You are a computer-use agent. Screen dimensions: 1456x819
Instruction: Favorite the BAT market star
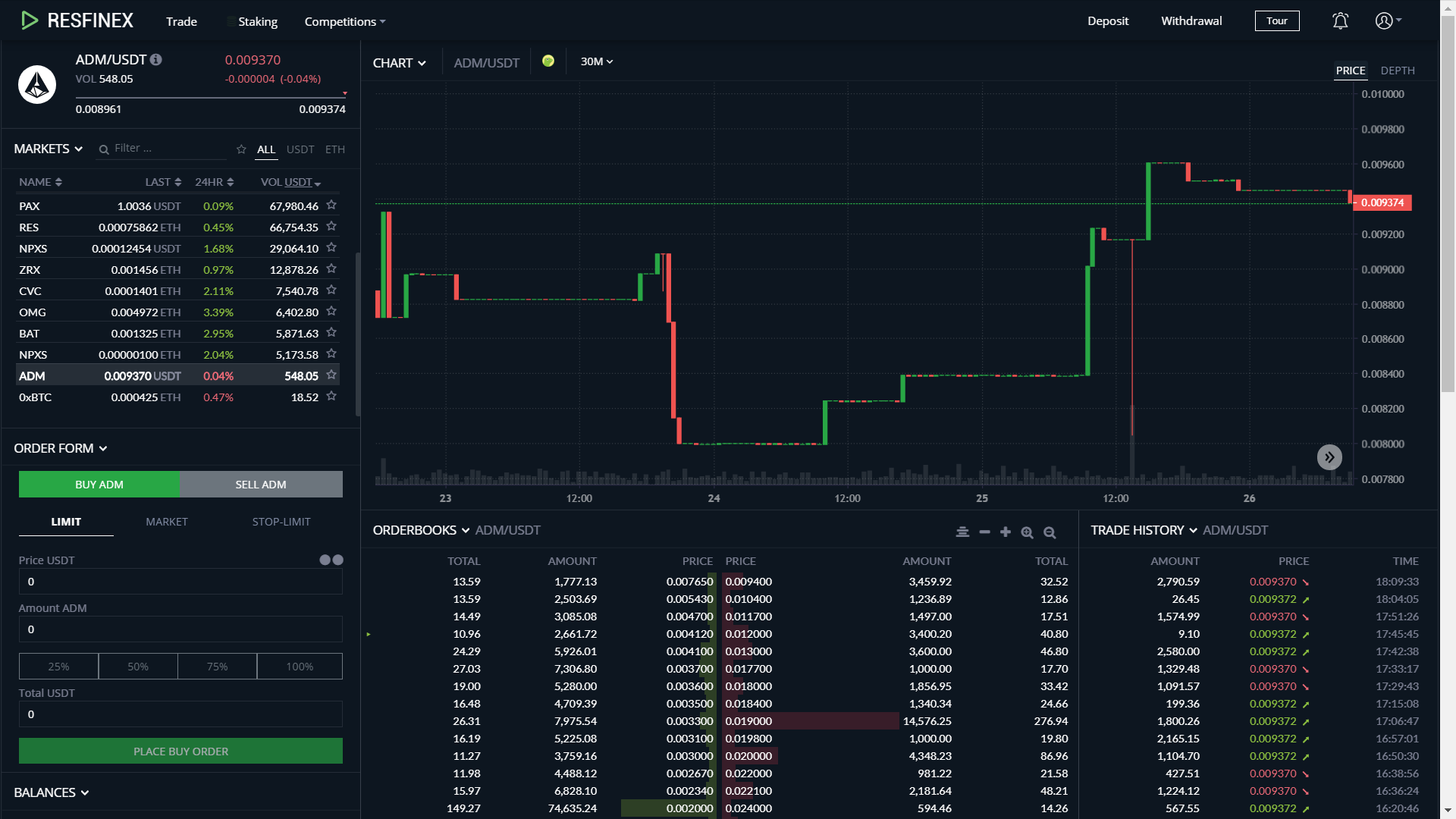click(331, 333)
